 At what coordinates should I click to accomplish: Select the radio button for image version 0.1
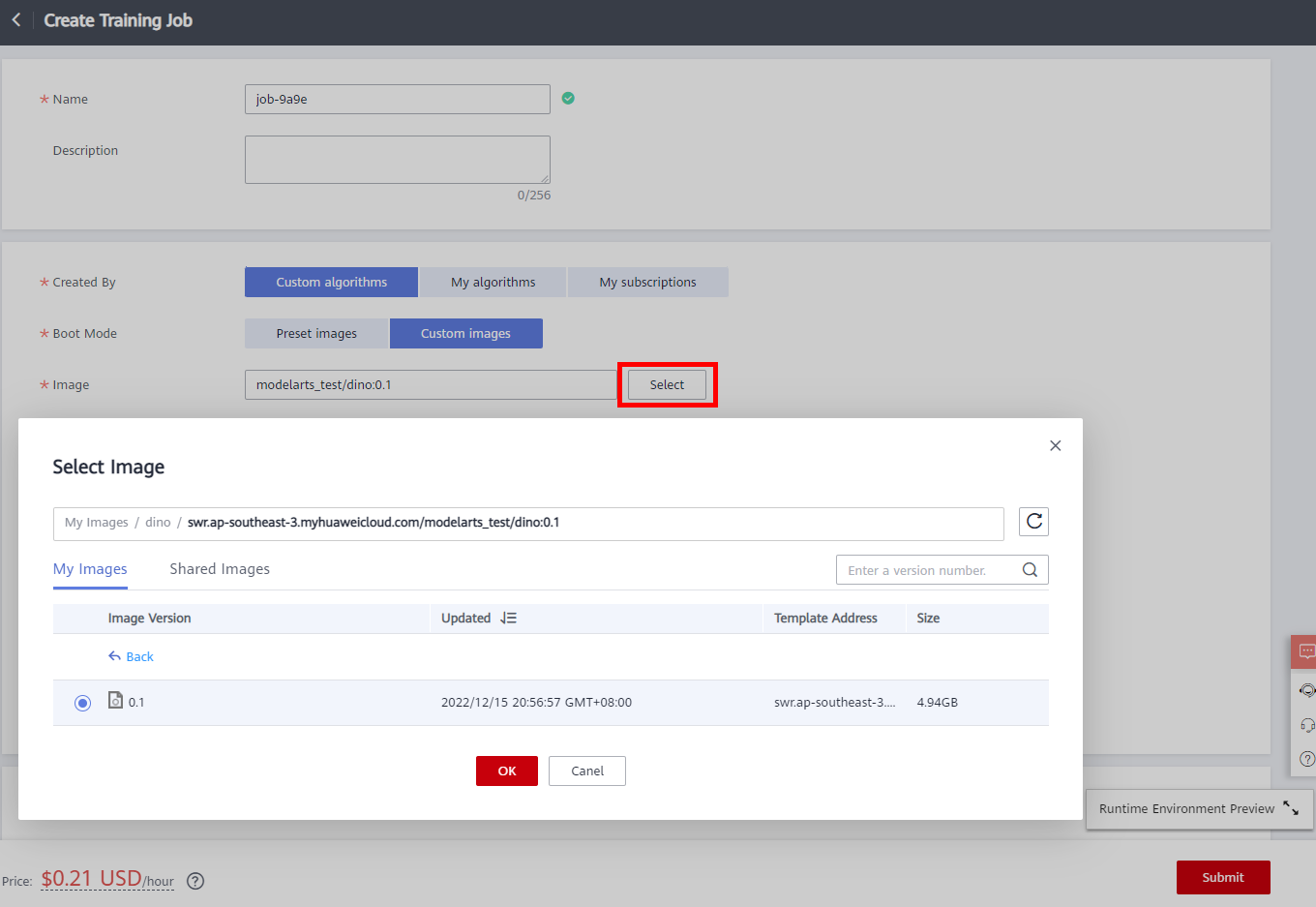pos(82,703)
